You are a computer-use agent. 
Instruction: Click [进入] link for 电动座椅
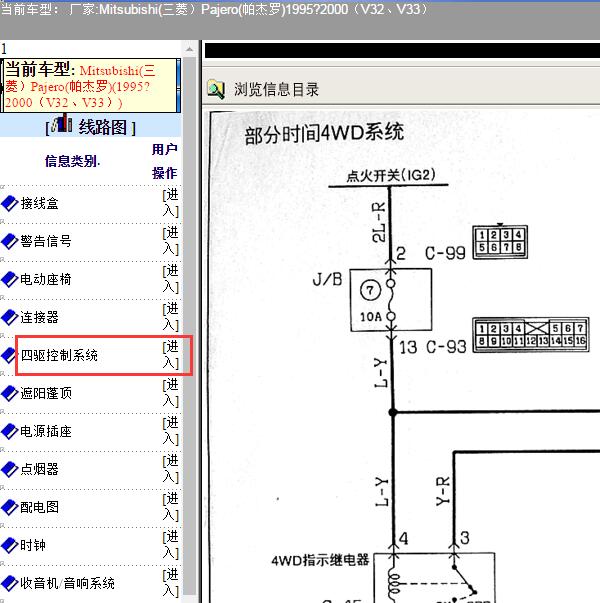point(171,279)
